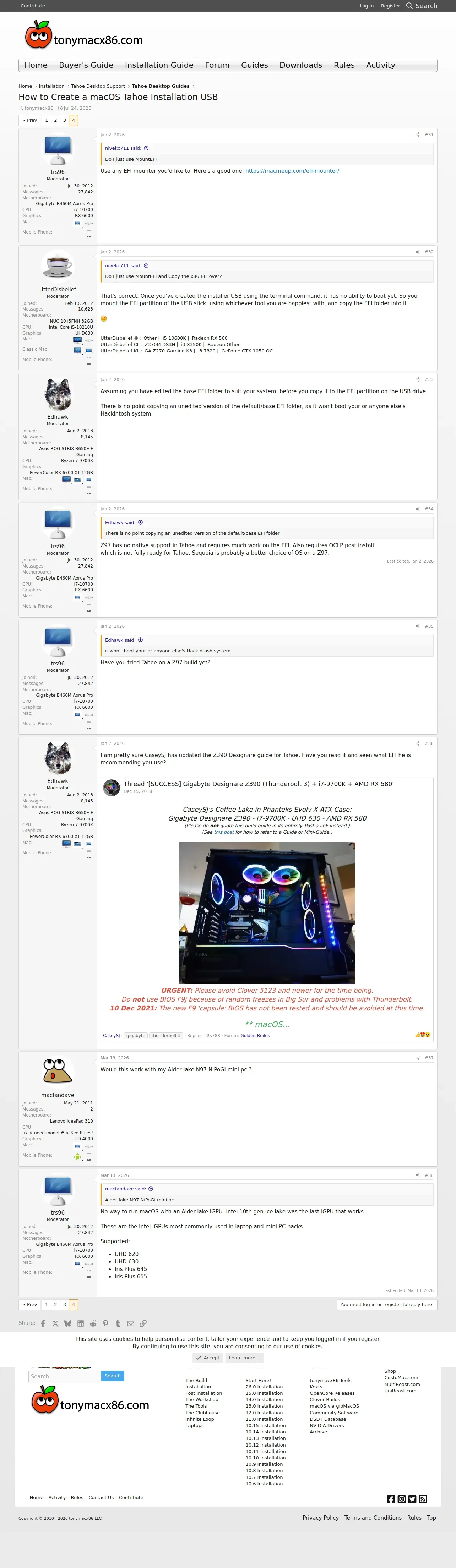Open macfandave's avatar image

(x=58, y=1073)
